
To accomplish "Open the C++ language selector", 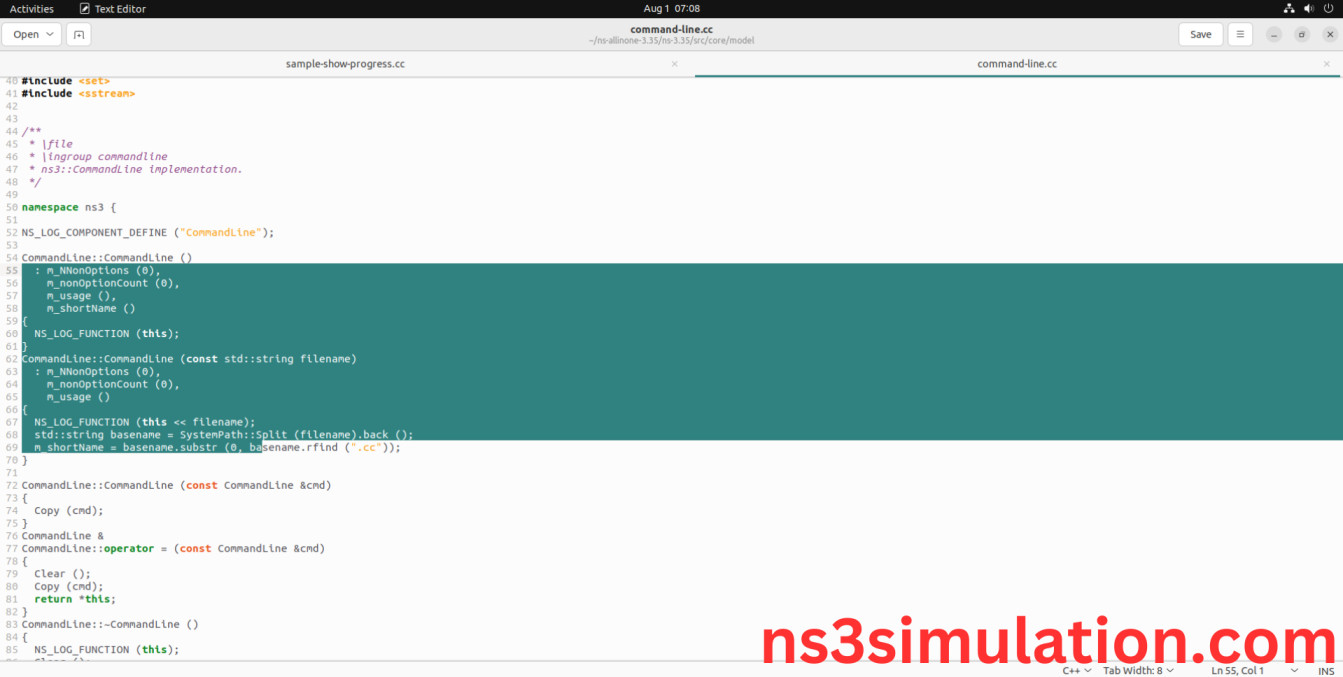I will tap(1073, 670).
